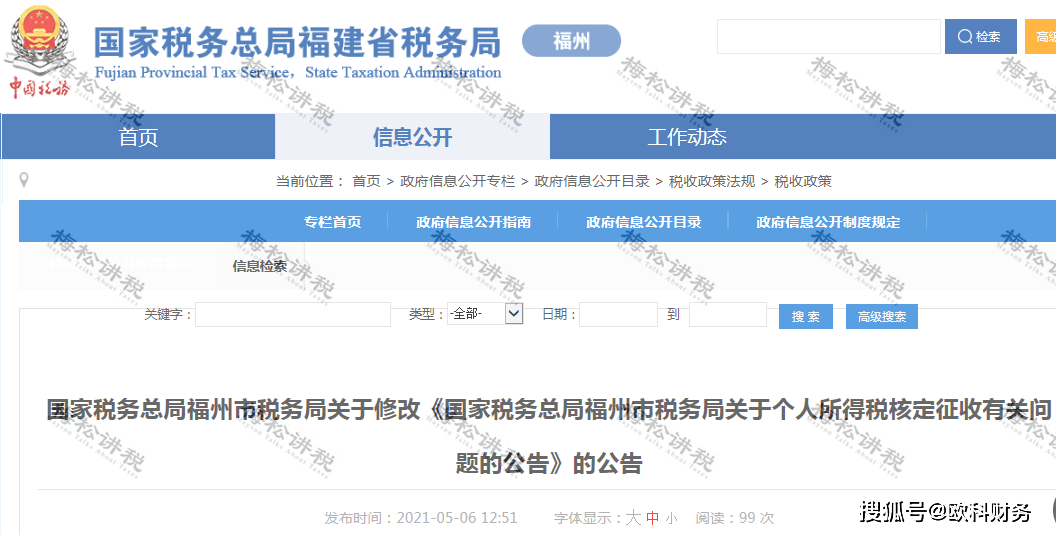
Task: Click the start date input after 日期
Action: pos(618,315)
